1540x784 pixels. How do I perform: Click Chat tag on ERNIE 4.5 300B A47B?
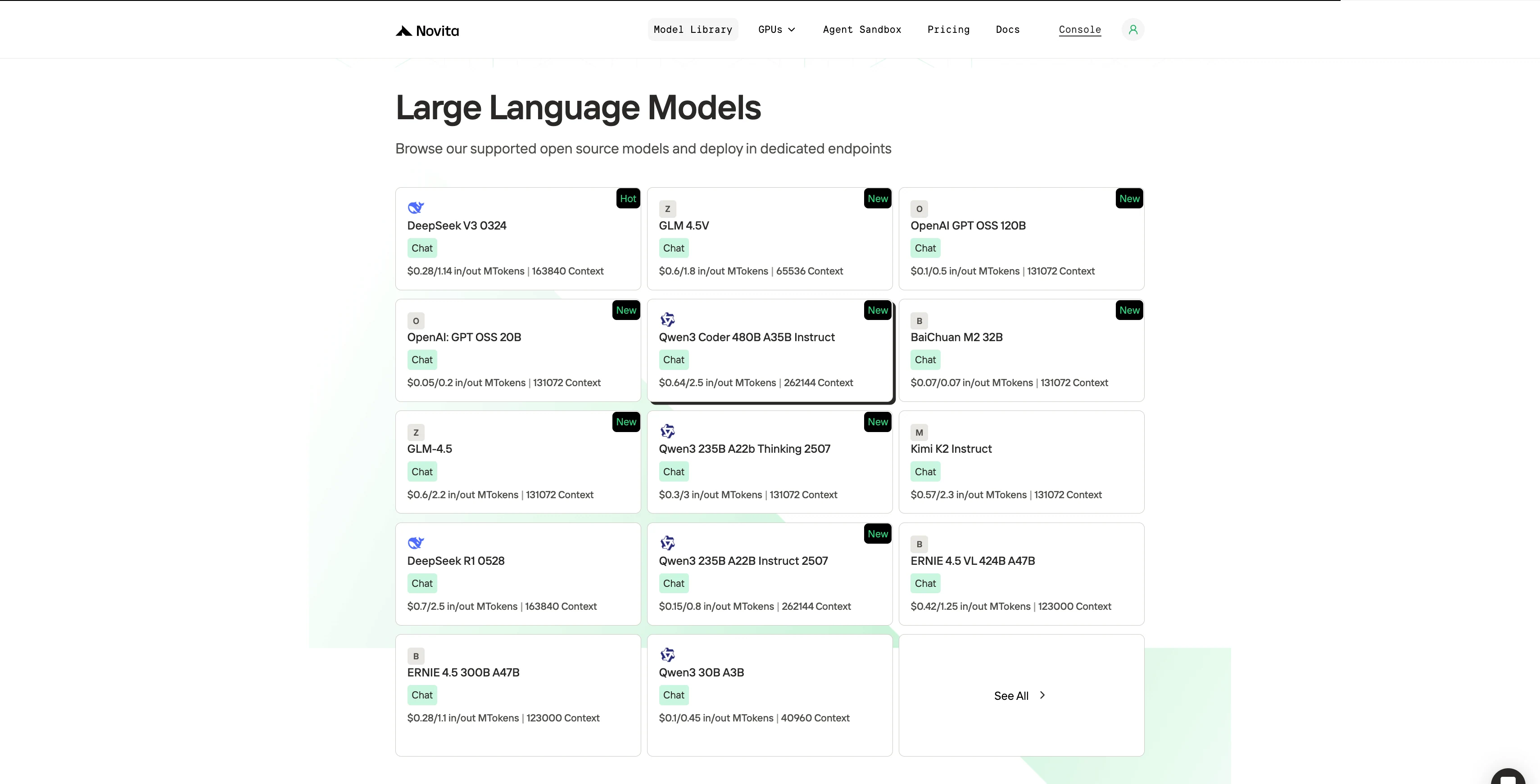click(422, 695)
